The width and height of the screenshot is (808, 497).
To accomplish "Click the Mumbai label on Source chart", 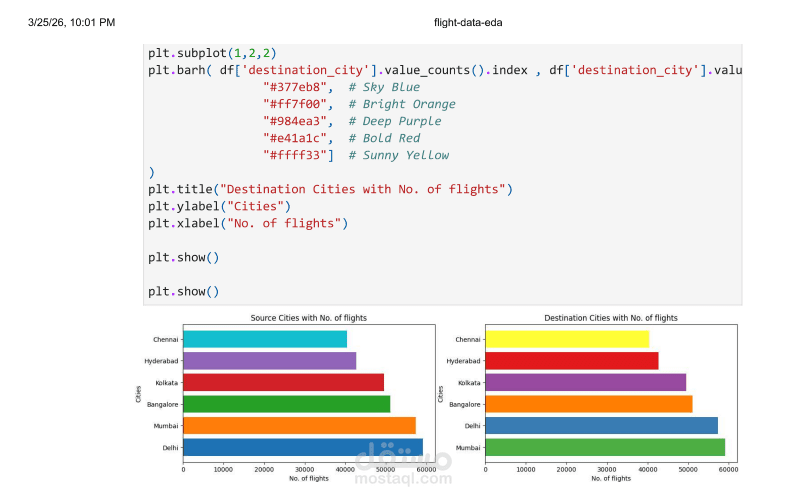I will point(165,426).
